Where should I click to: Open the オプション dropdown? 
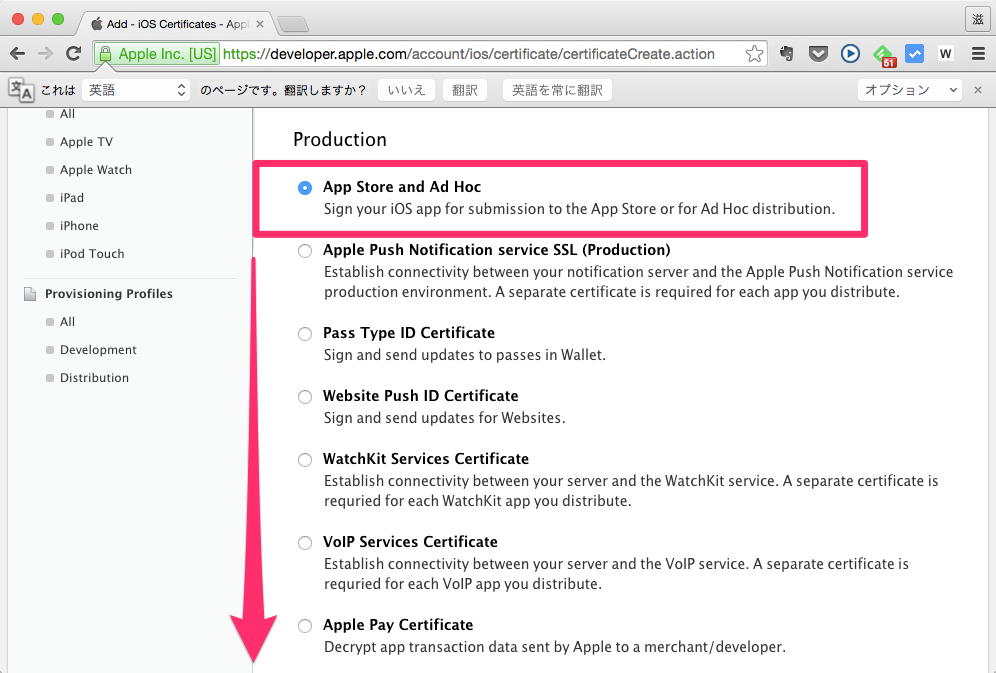[910, 90]
